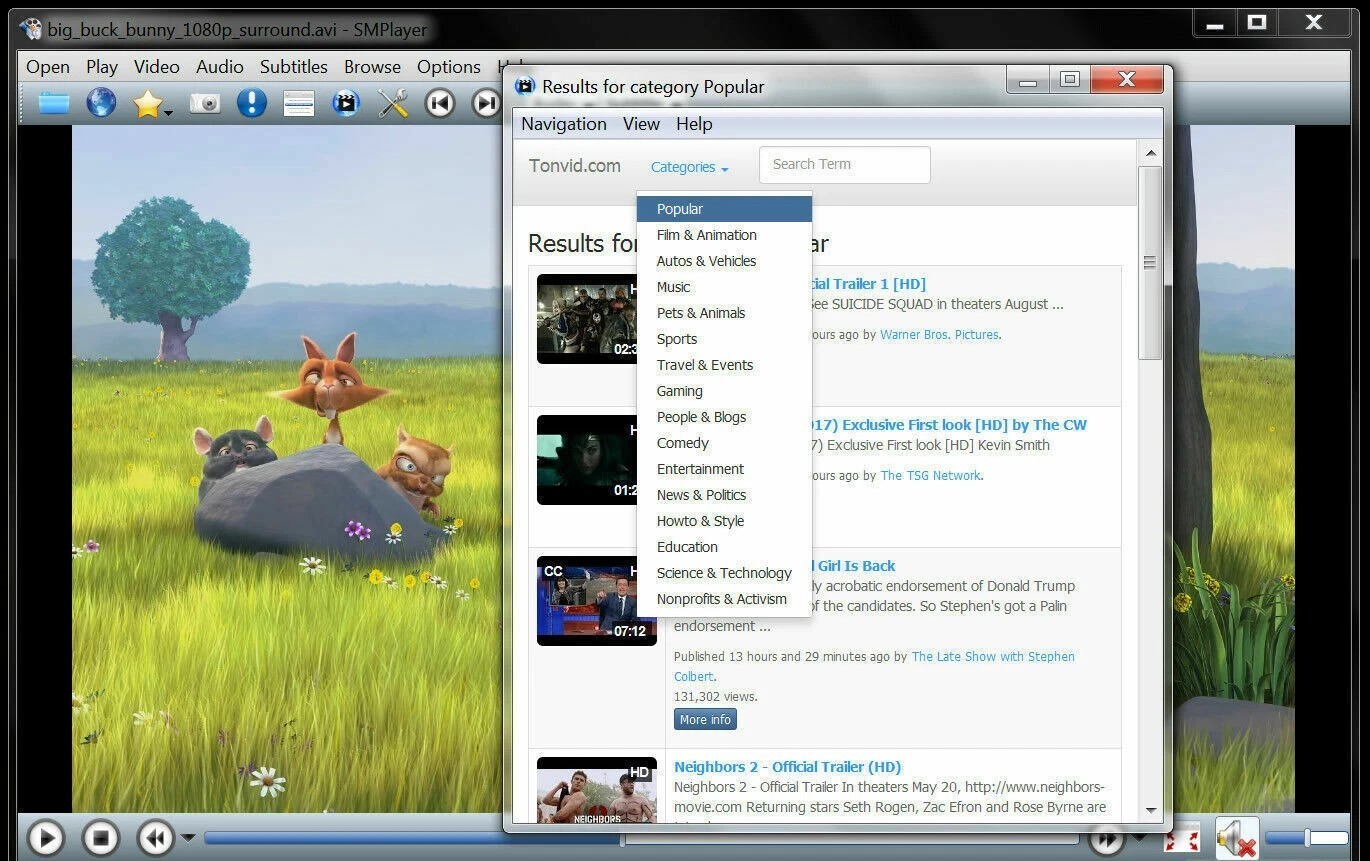
Task: Click the YouTube browser film icon
Action: pyautogui.click(x=346, y=103)
